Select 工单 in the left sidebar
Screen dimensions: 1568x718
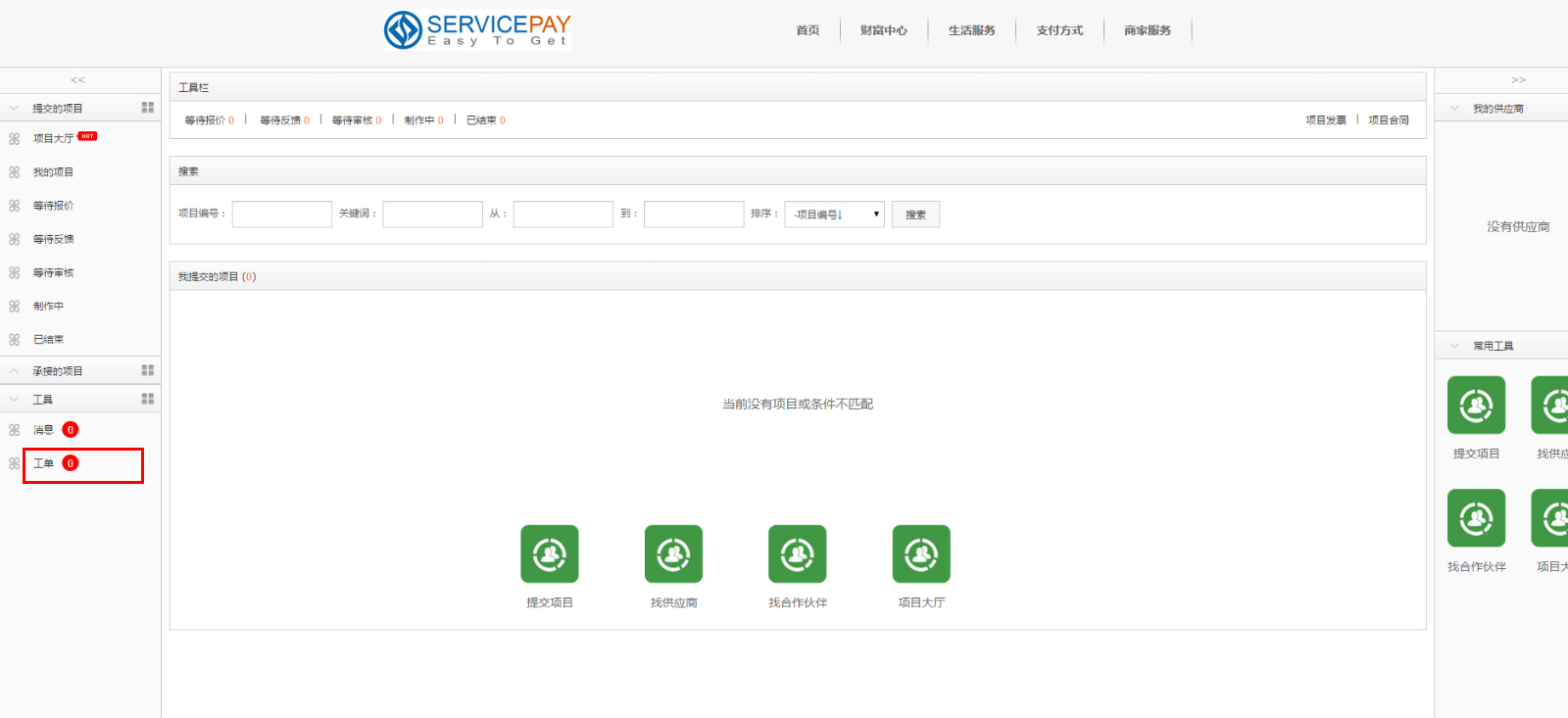point(44,463)
